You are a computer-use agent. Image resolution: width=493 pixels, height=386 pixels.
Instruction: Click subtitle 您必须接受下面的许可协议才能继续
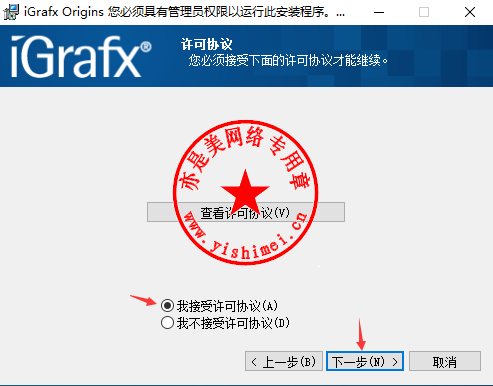pyautogui.click(x=288, y=61)
